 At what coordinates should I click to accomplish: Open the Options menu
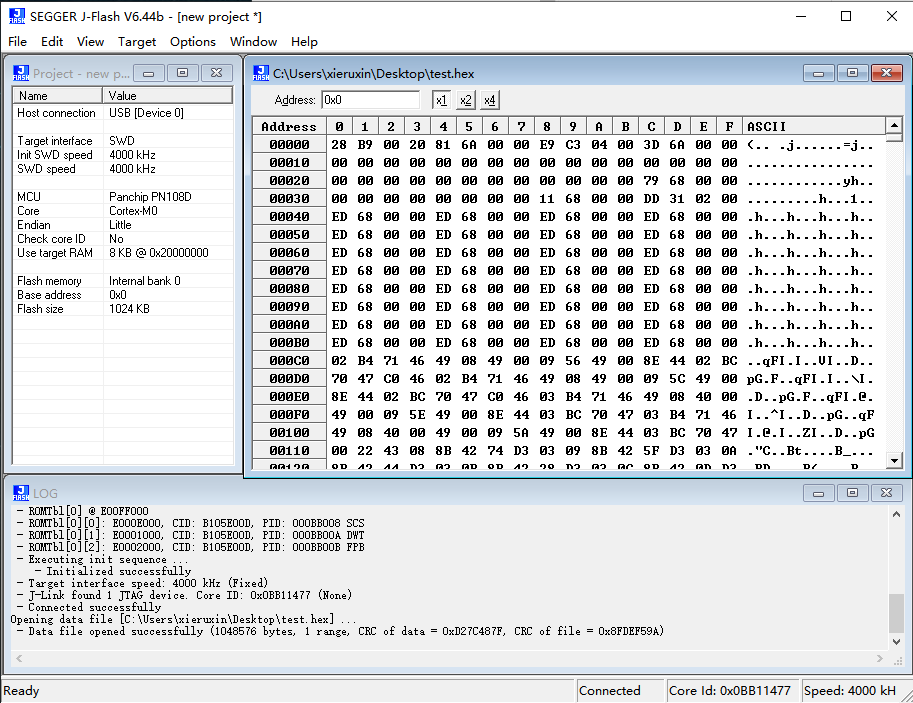click(193, 42)
